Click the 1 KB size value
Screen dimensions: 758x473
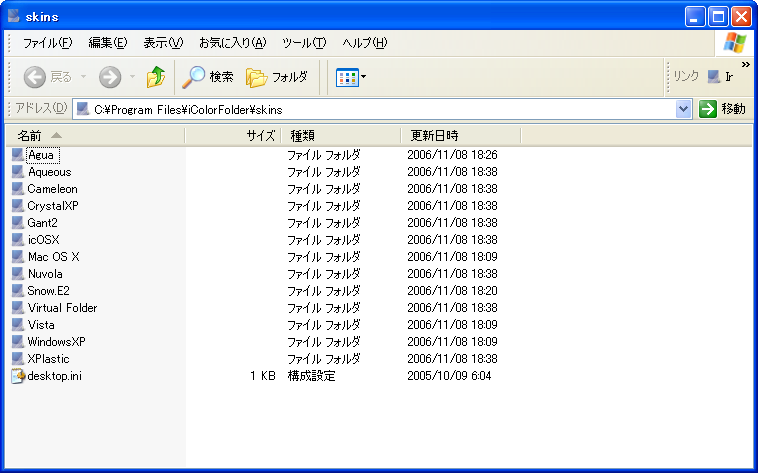(x=262, y=376)
